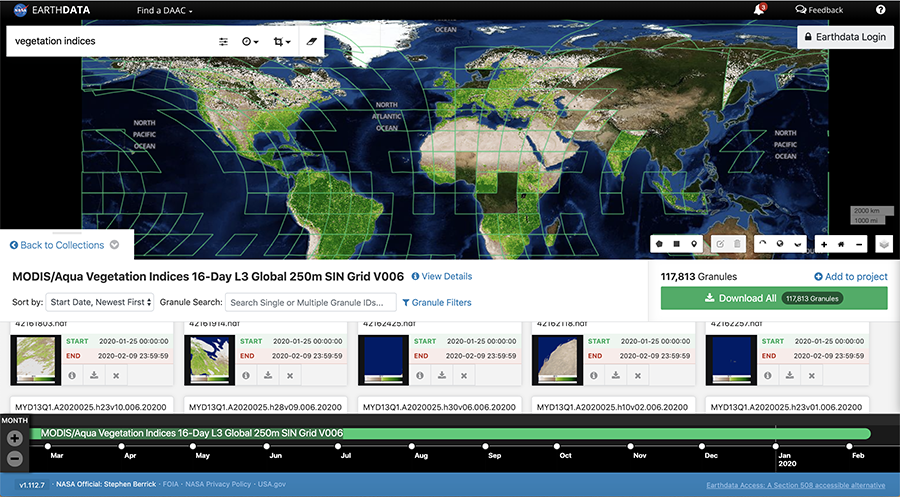
Task: Click the edit shapes map tool
Action: [720, 244]
